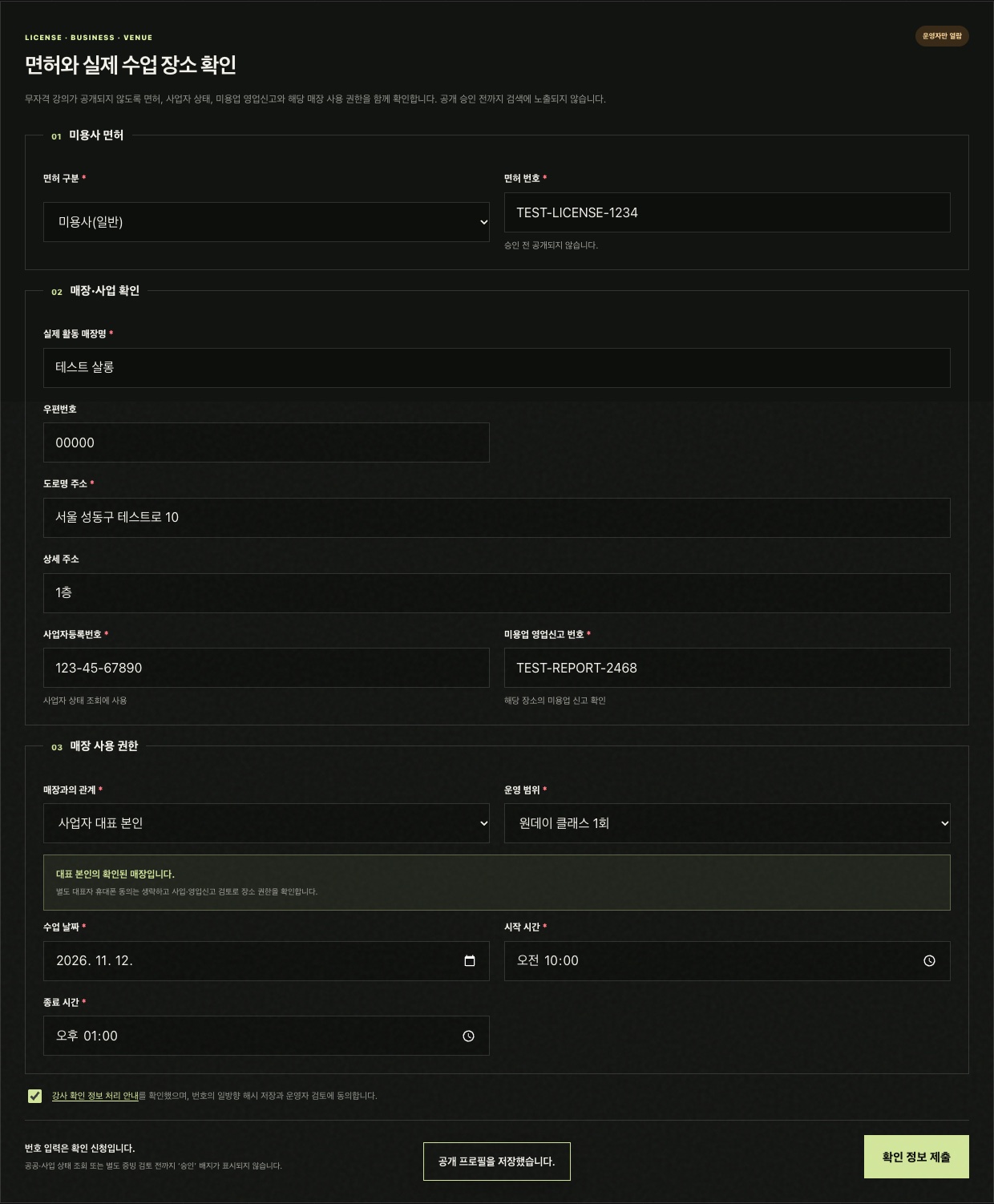Expand the 운영 범위 dropdown

727,823
